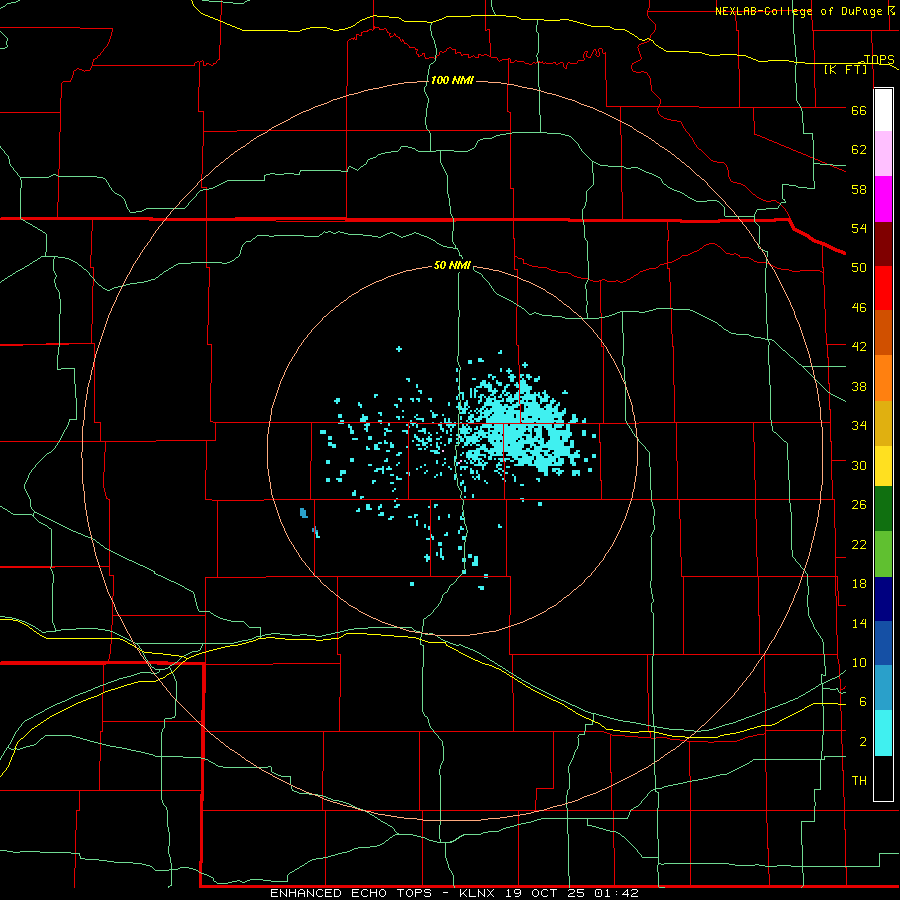
Task: Click the 26 value on legend scale
Action: coord(859,505)
